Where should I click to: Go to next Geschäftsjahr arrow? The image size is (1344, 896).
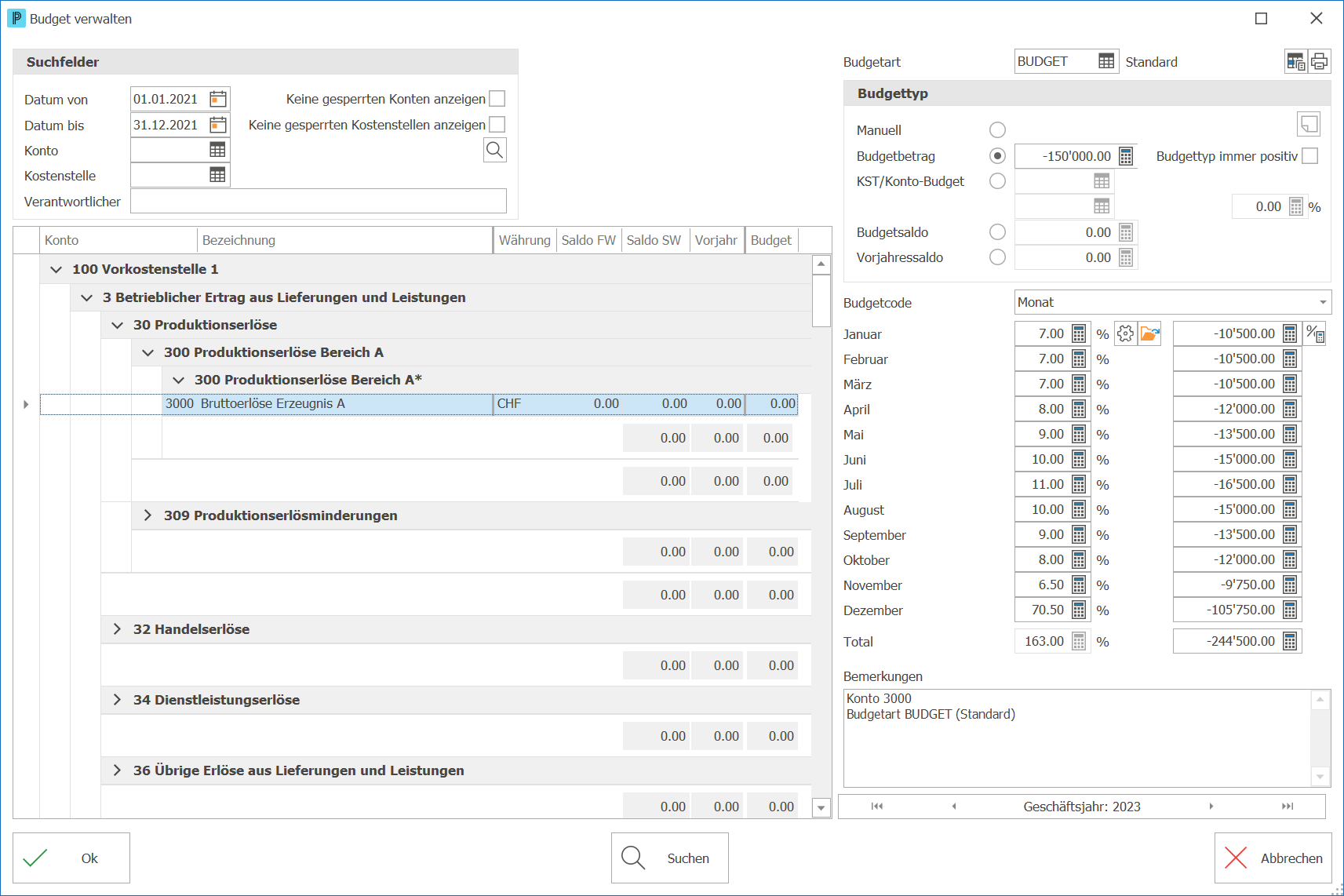1211,807
